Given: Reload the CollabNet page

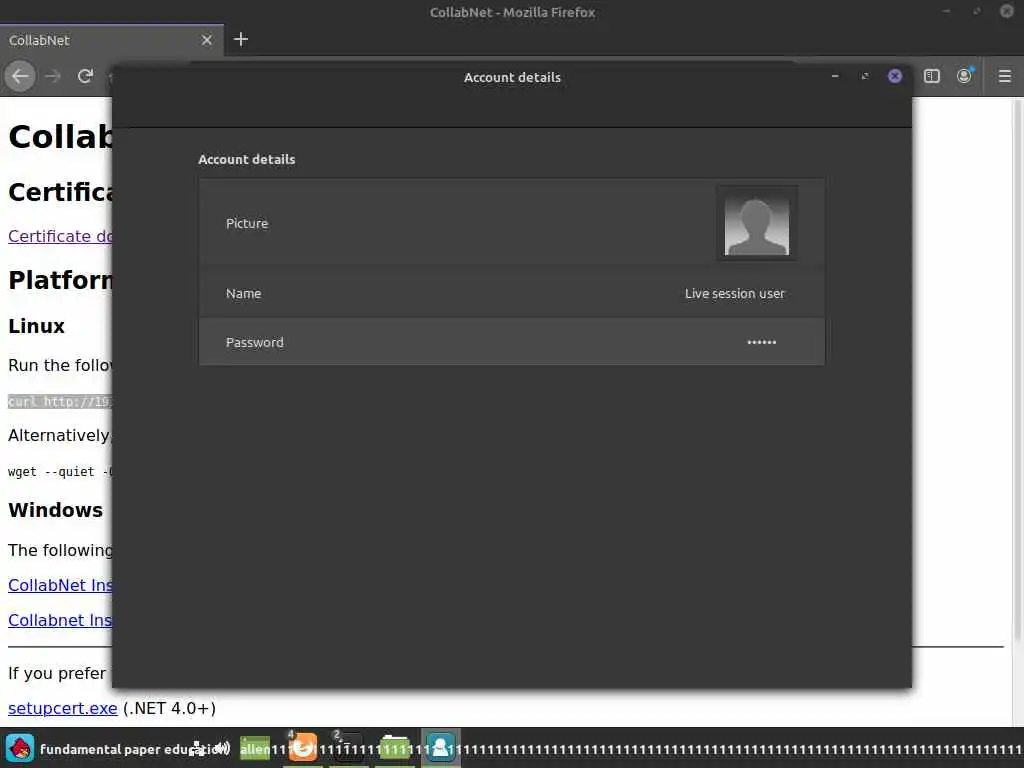Looking at the screenshot, I should [x=85, y=76].
